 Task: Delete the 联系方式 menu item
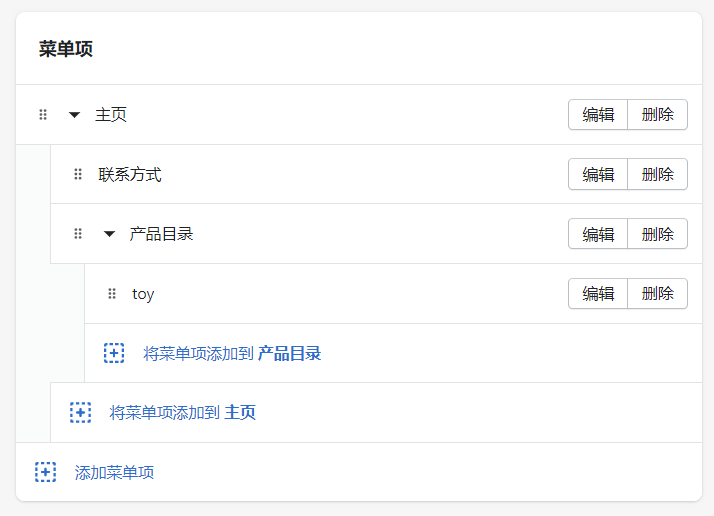tap(657, 174)
